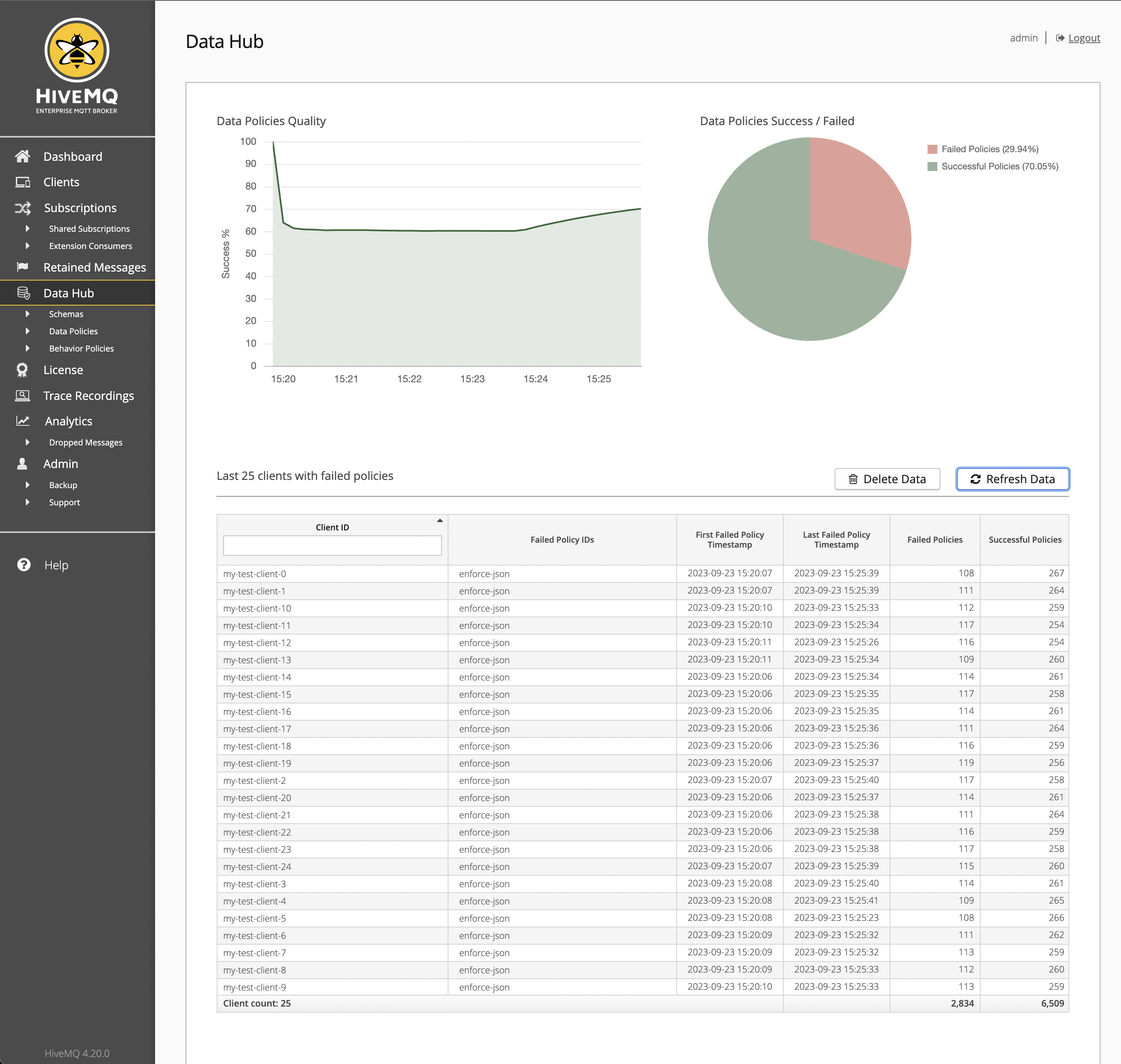Click the admin username text
The image size is (1121, 1064).
1023,38
